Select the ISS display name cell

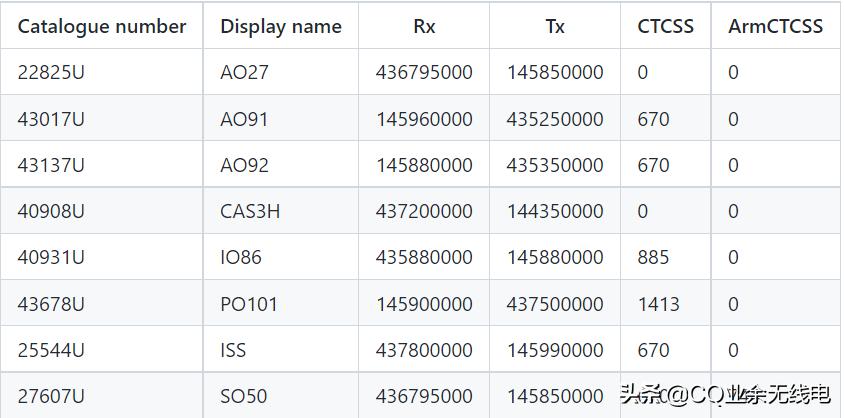[233, 350]
